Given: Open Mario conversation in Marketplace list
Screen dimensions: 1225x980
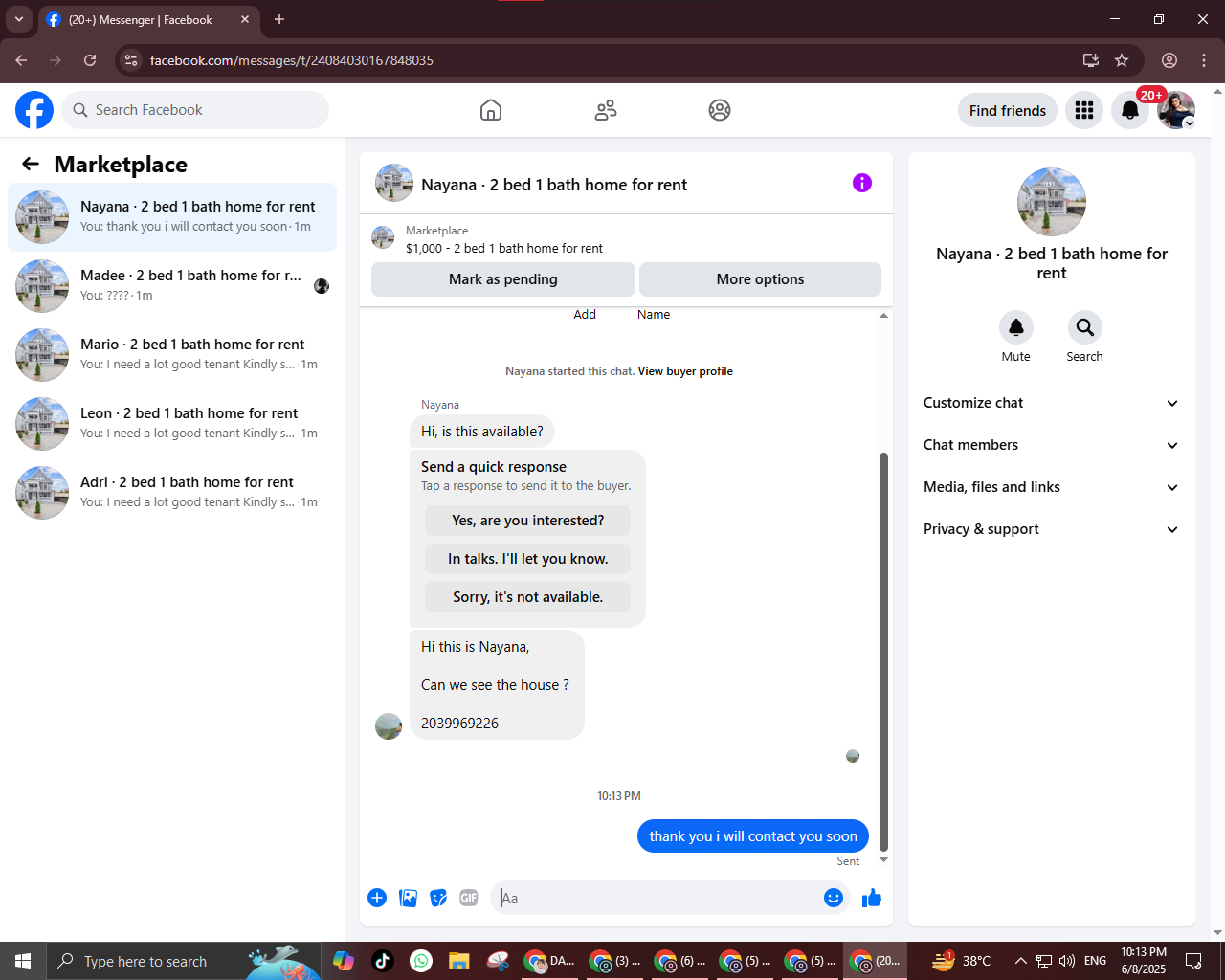Looking at the screenshot, I should click(x=172, y=355).
